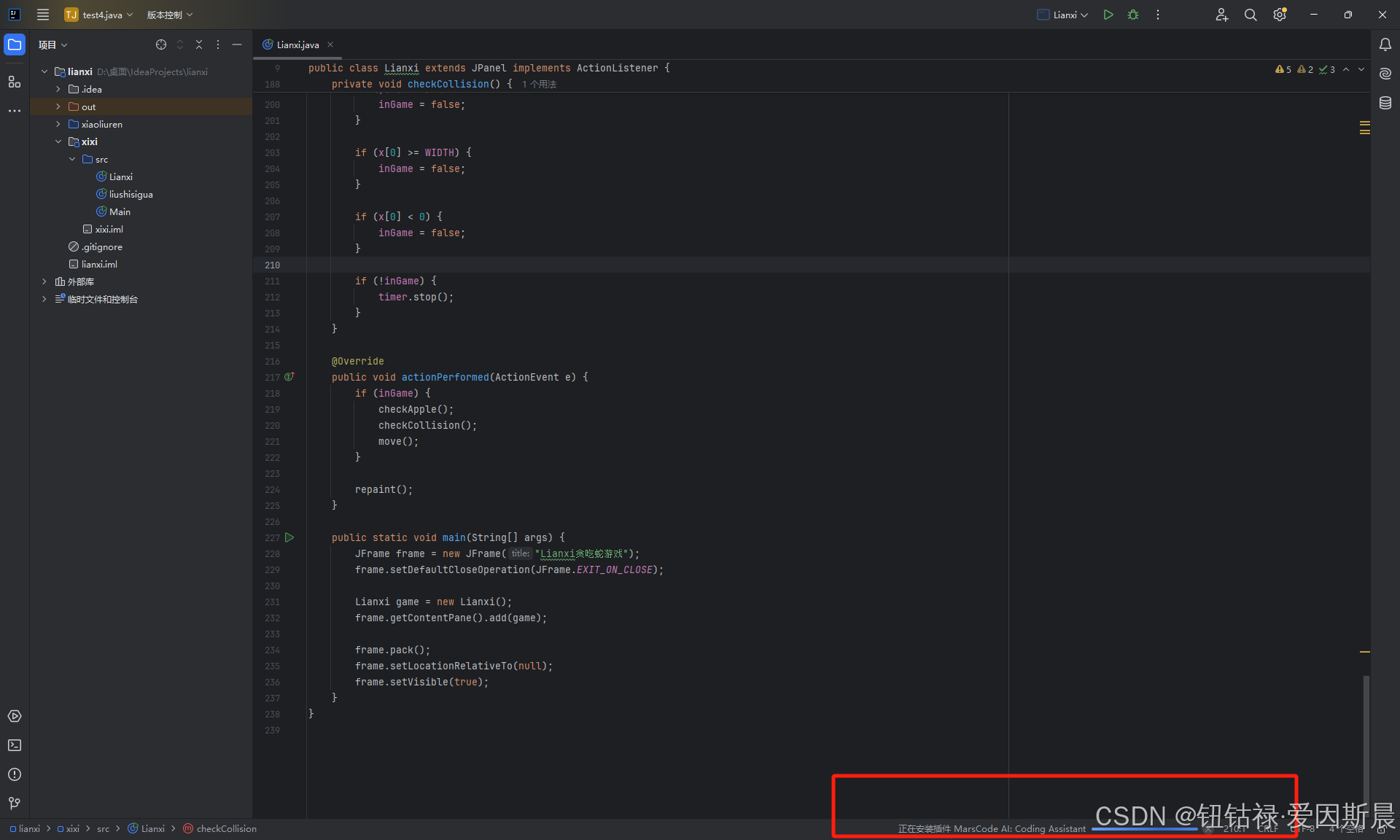This screenshot has width=1400, height=840.
Task: Click the Debug bug icon
Action: point(1133,15)
